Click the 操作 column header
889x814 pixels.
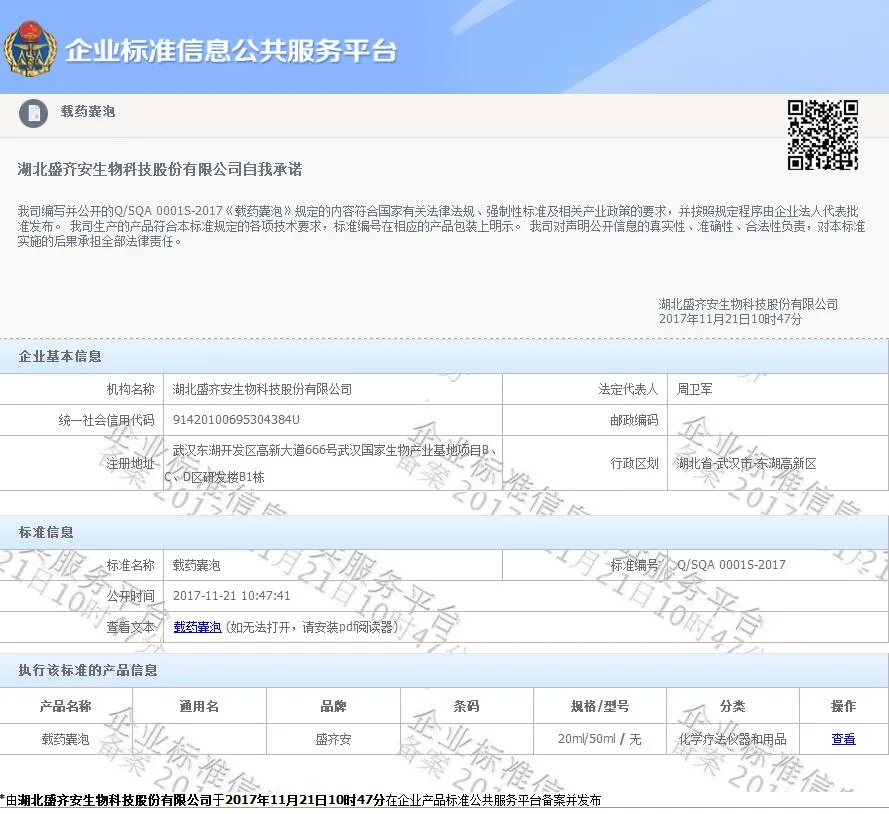point(843,706)
